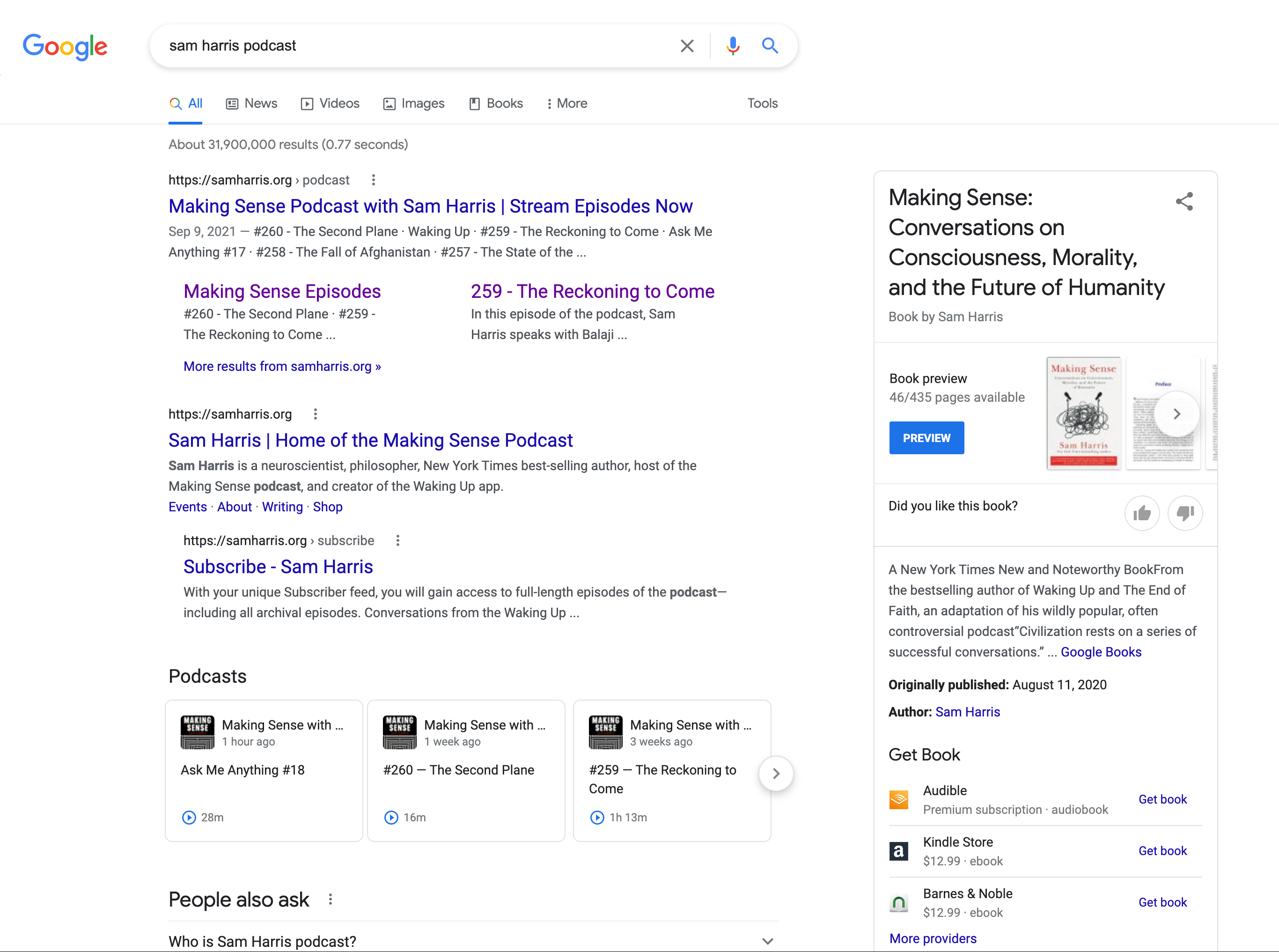Open Making Sense Podcast Stream Episodes result
The image size is (1279, 952).
(430, 207)
